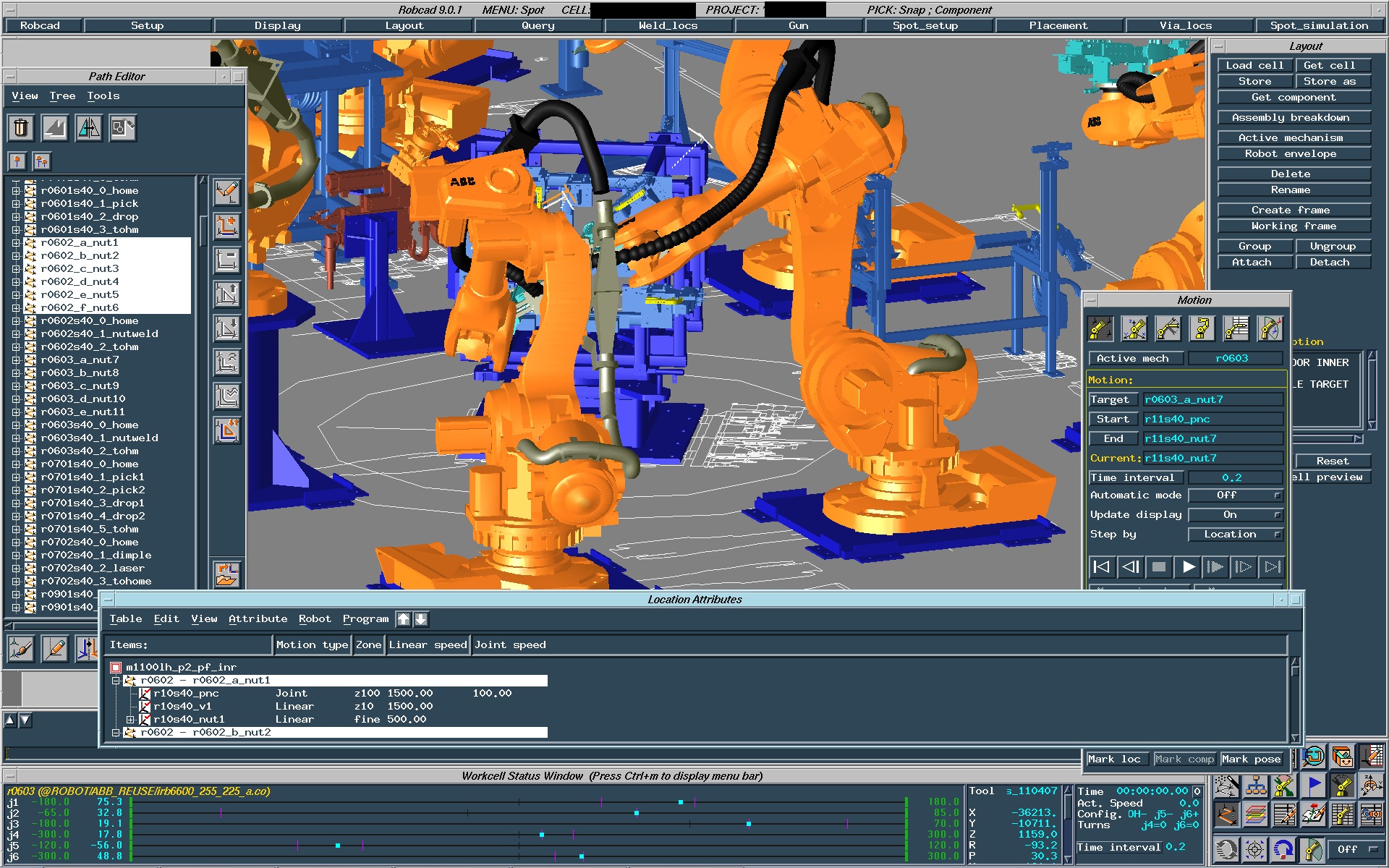Click the mirror path icon in Path Editor
Image resolution: width=1389 pixels, height=868 pixels.
89,128
